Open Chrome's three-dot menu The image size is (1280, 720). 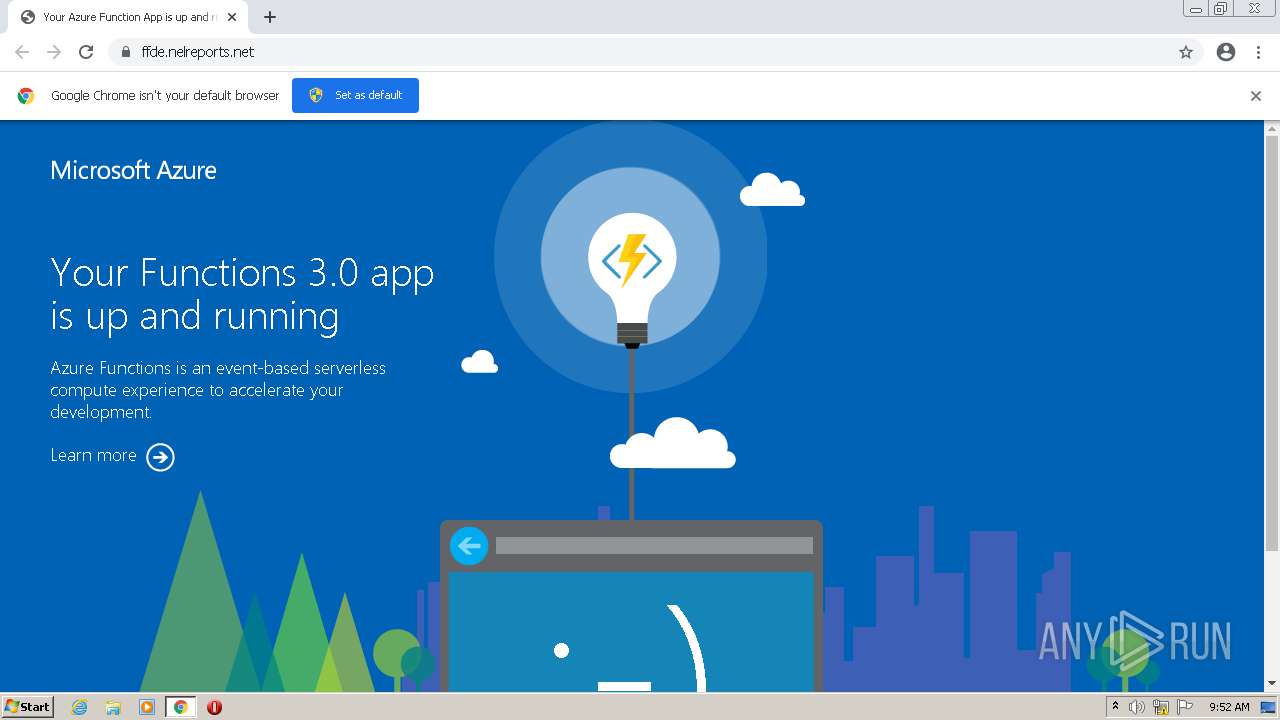(x=1258, y=52)
